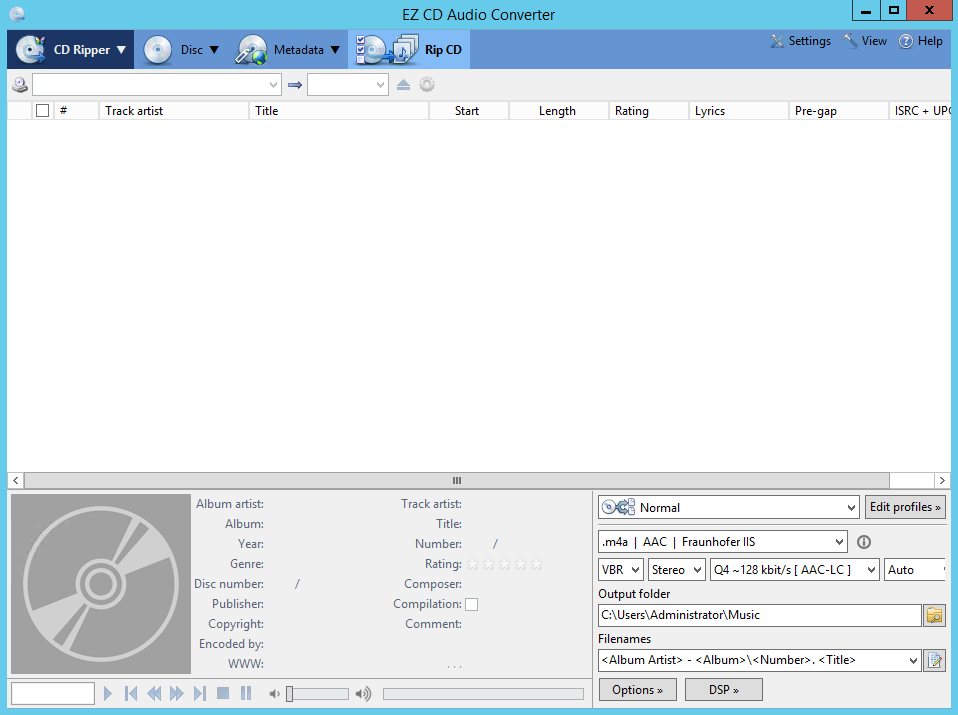Click the volume slider
958x715 pixels.
click(x=318, y=694)
